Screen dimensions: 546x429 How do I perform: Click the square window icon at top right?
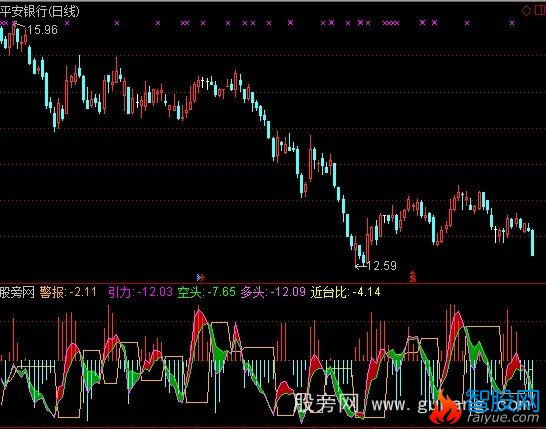tap(540, 10)
